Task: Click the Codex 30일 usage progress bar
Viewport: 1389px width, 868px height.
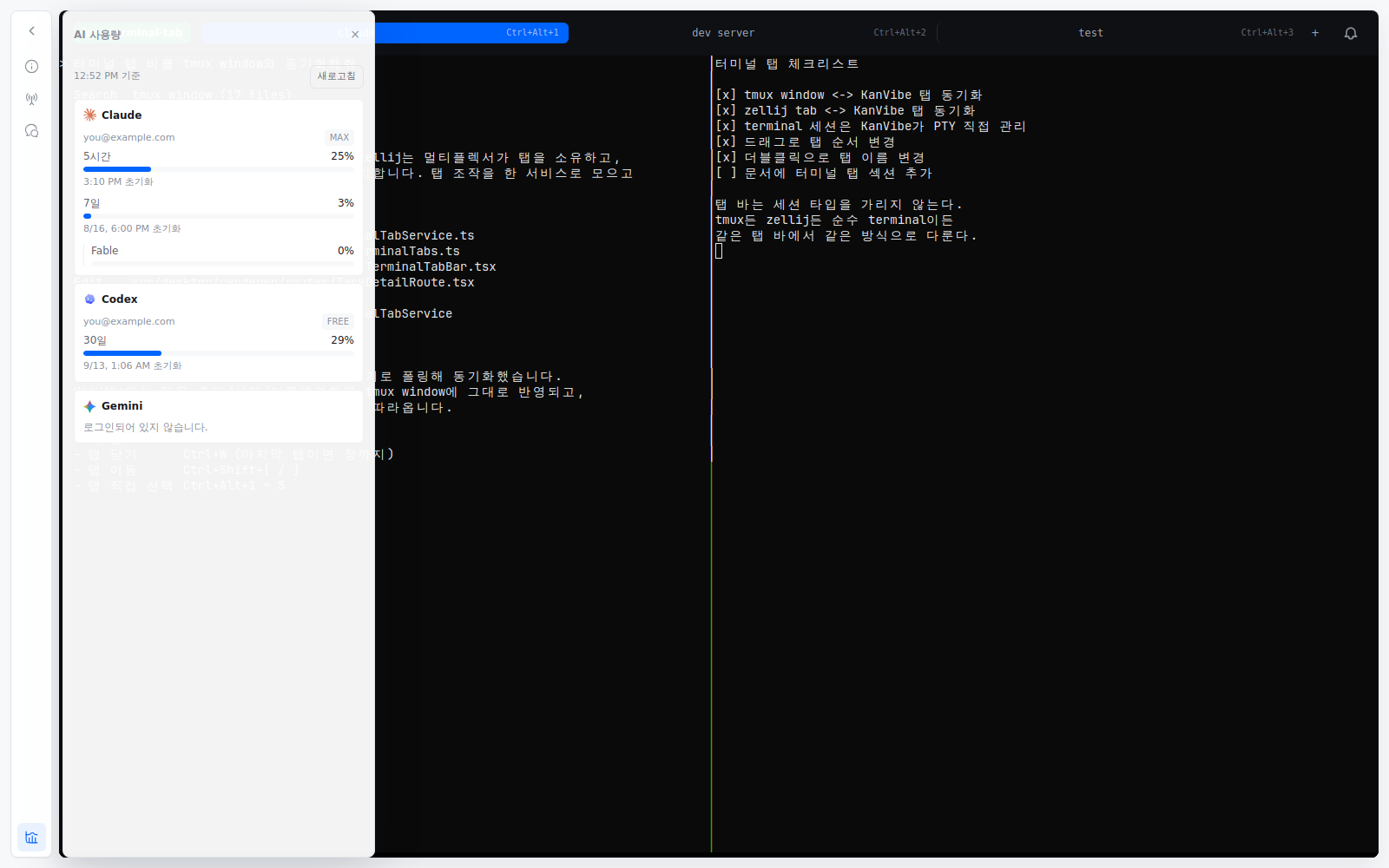Action: coord(219,353)
